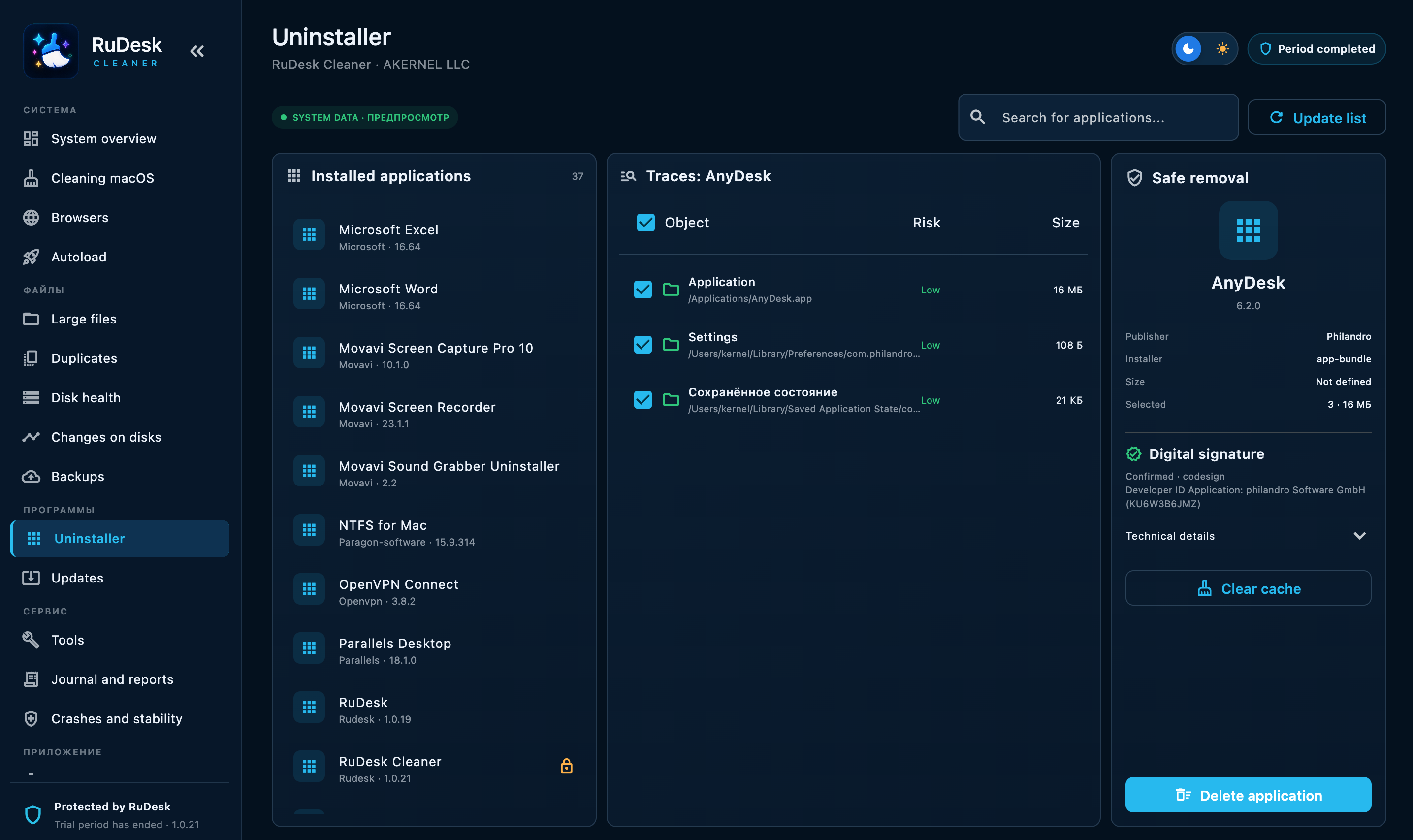Image resolution: width=1413 pixels, height=840 pixels.
Task: Click the Search for applications field
Action: click(1098, 117)
